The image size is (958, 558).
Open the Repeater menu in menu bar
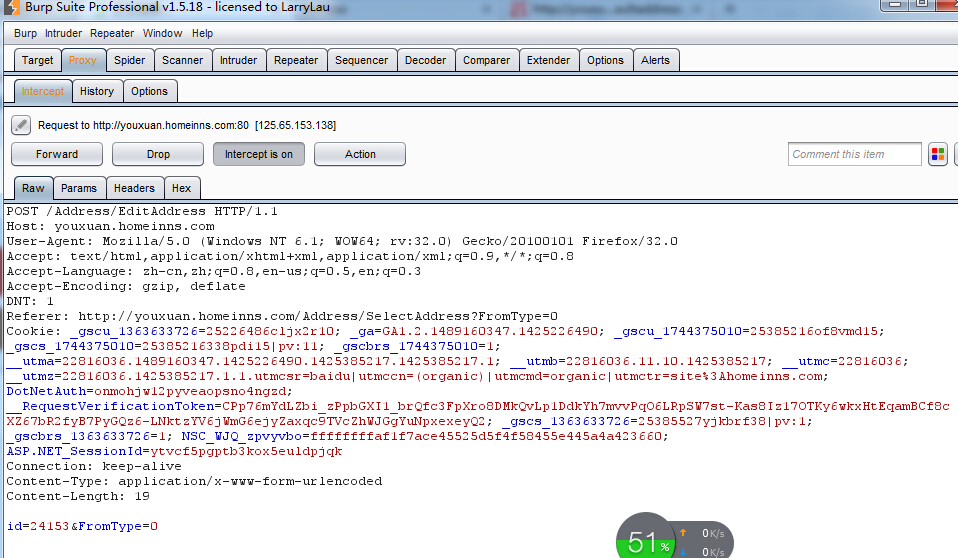pyautogui.click(x=112, y=33)
